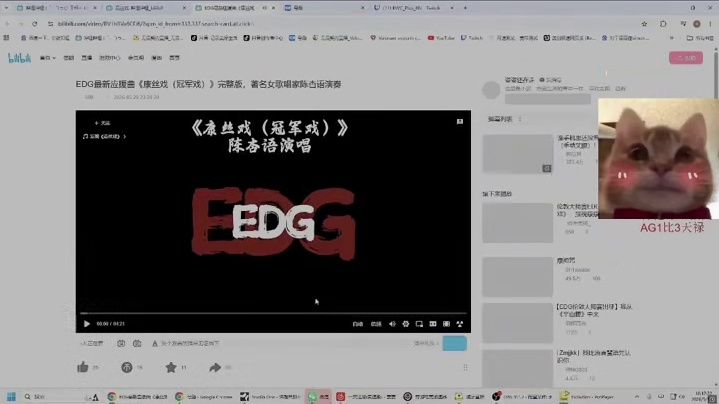Click the Bilibili logo
Screen dimensions: 719x404
[x=19, y=58]
